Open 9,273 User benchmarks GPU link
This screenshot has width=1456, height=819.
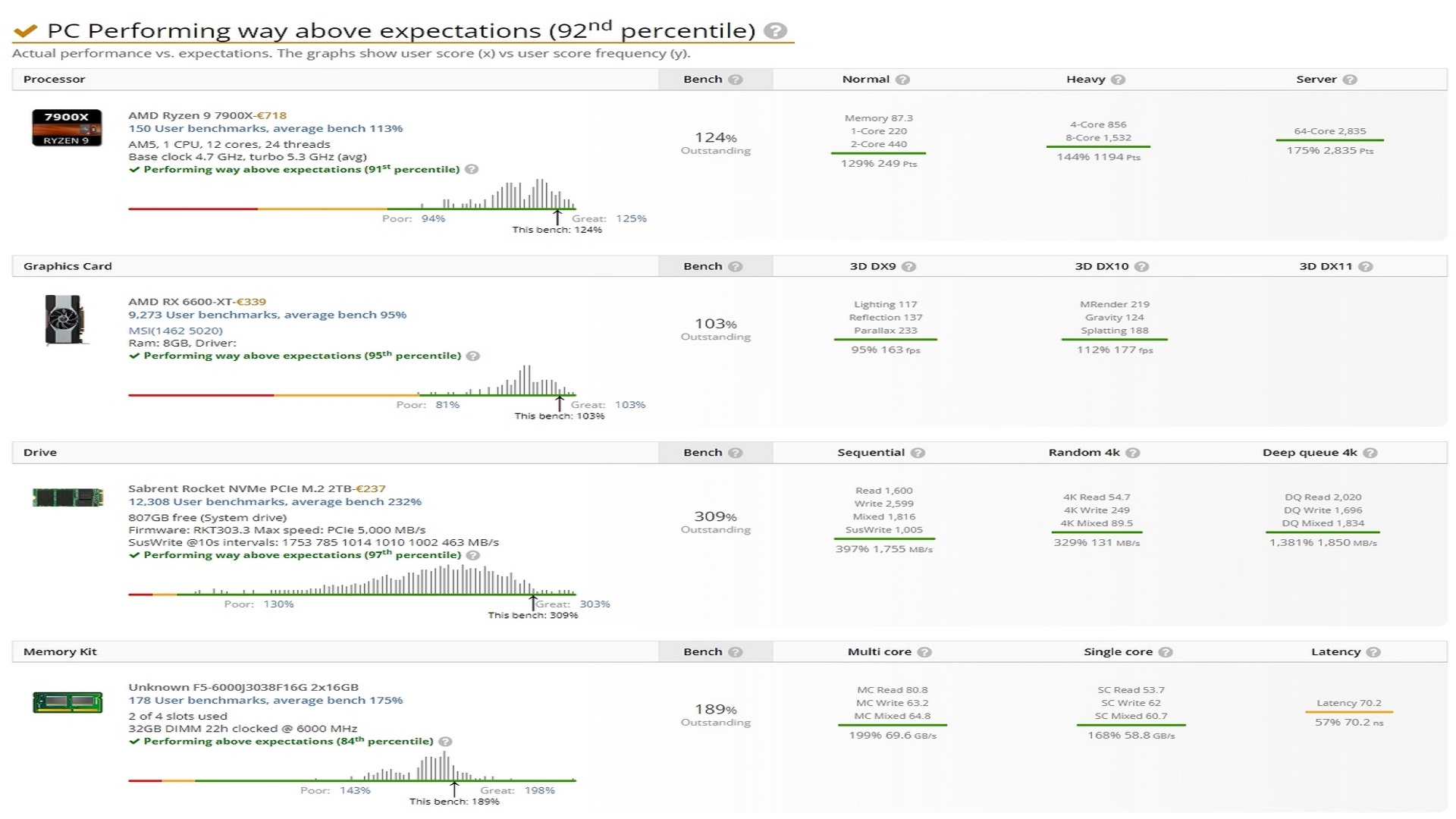267,315
